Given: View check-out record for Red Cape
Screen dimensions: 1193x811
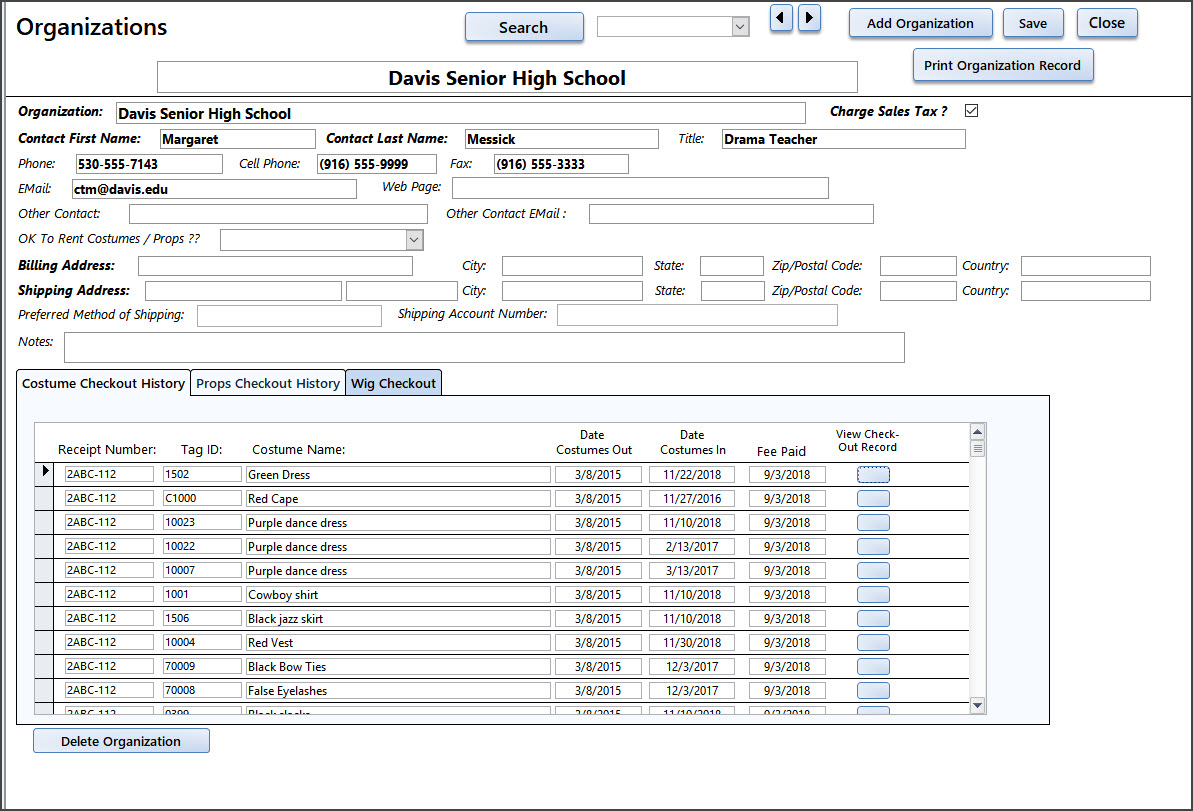Looking at the screenshot, I should pos(873,499).
